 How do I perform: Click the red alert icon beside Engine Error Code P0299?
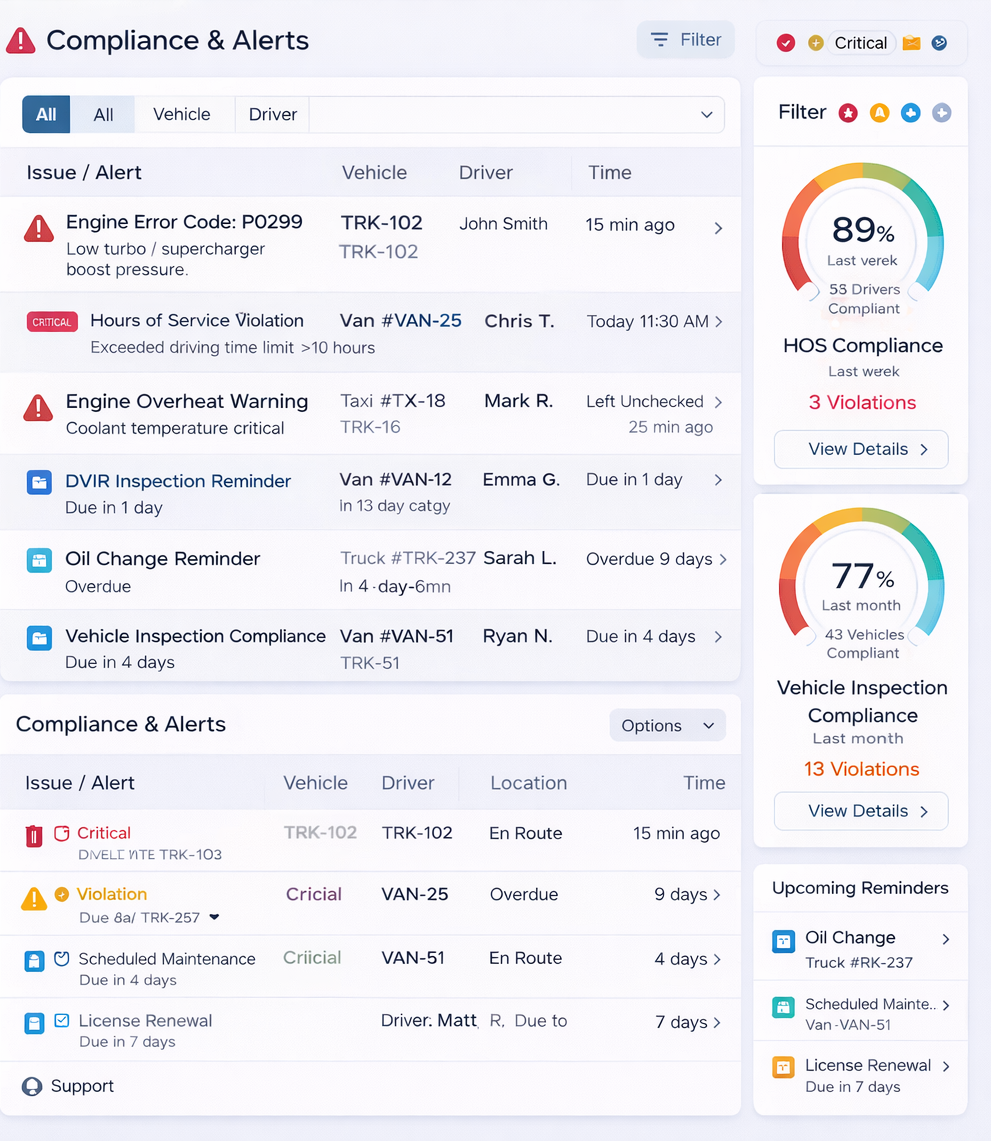pyautogui.click(x=38, y=228)
